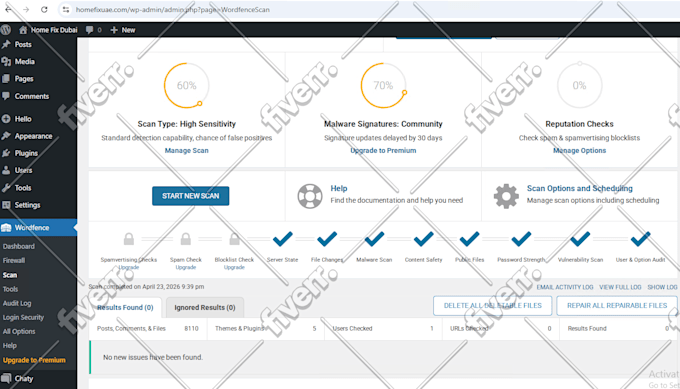Viewport: 680px width, 389px height.
Task: Click the File Changes checkmark
Action: pyautogui.click(x=327, y=239)
